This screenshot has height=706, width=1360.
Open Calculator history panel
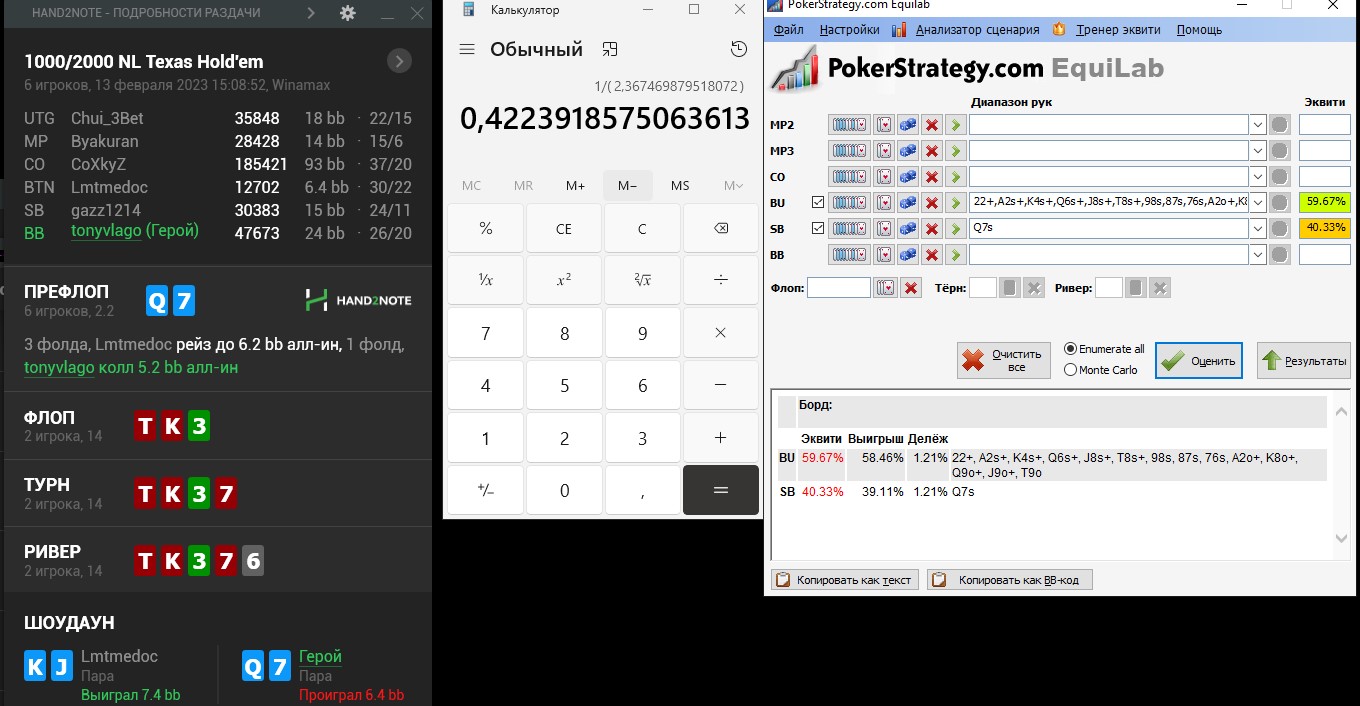738,49
